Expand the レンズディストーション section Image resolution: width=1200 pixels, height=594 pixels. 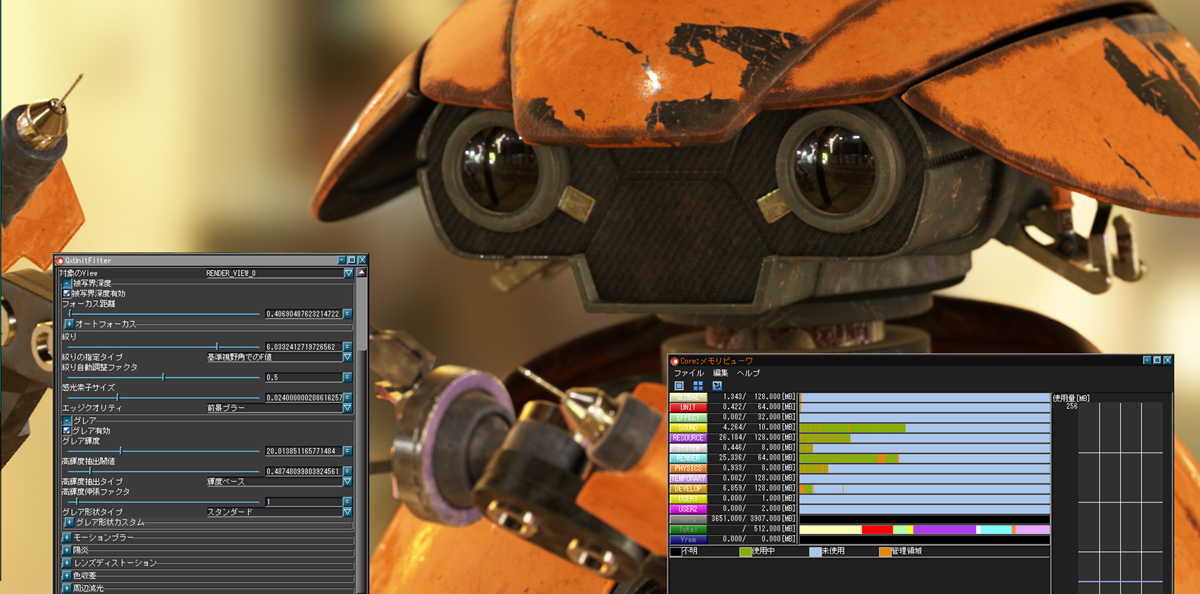pos(67,563)
